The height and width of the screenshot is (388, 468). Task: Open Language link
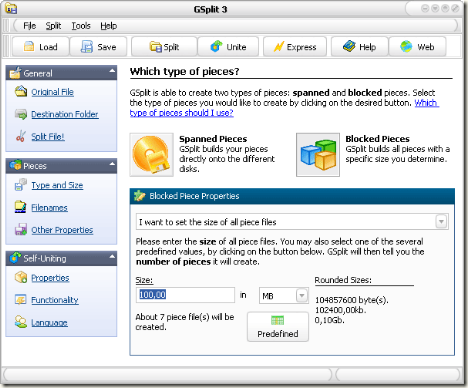click(x=49, y=323)
